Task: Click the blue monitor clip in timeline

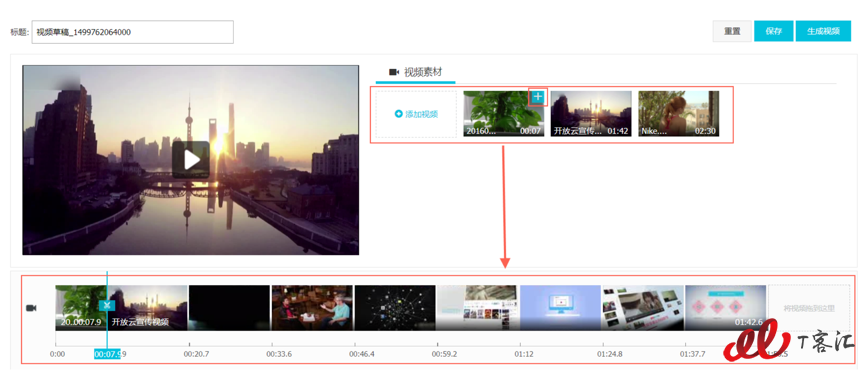Action: click(x=560, y=308)
